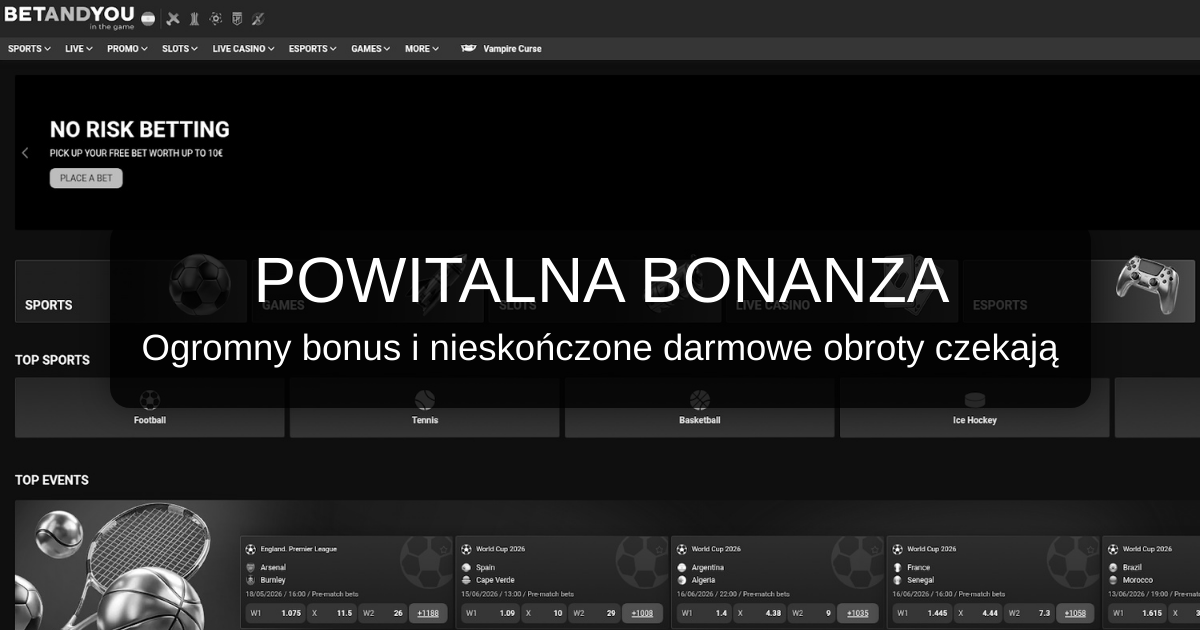Expand the SLOTS menu
Image resolution: width=1200 pixels, height=630 pixels.
click(180, 49)
